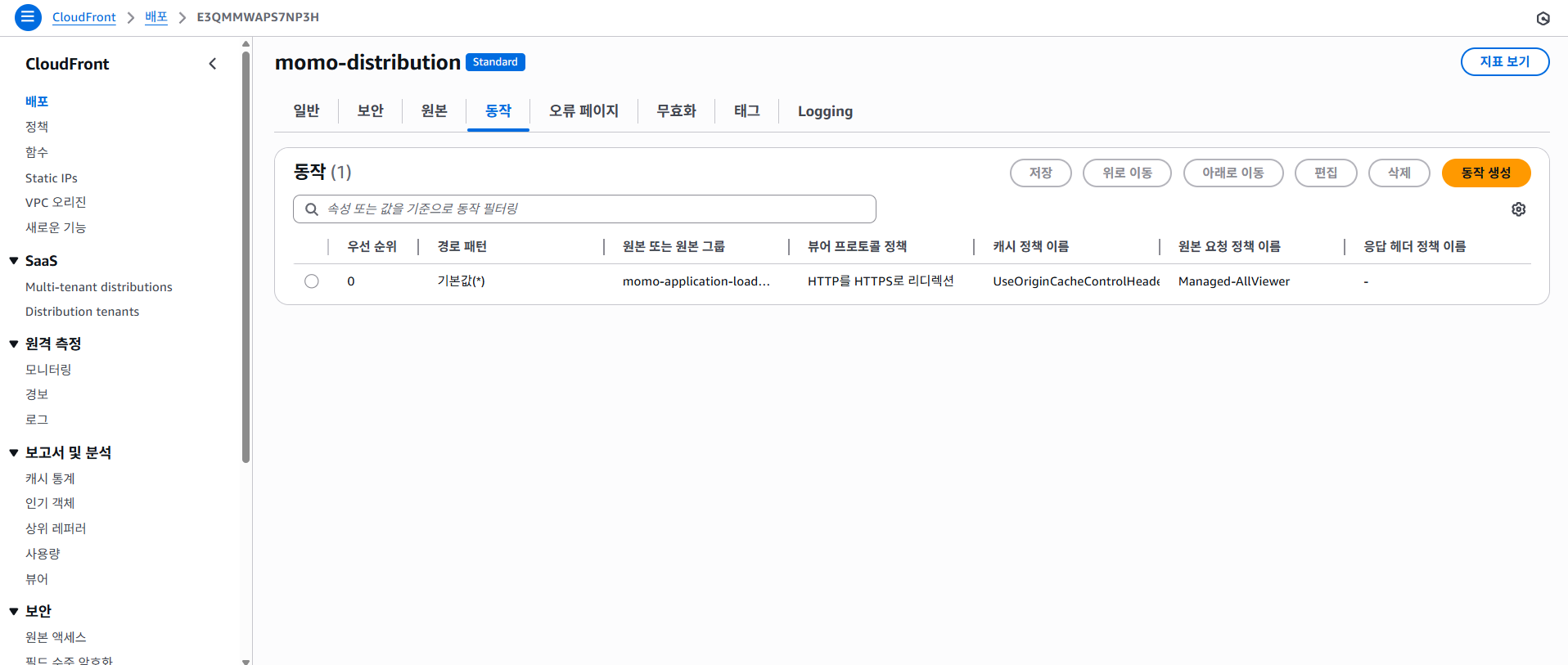Click the orange 동작 생성 button
This screenshot has height=665, width=1568.
point(1486,173)
